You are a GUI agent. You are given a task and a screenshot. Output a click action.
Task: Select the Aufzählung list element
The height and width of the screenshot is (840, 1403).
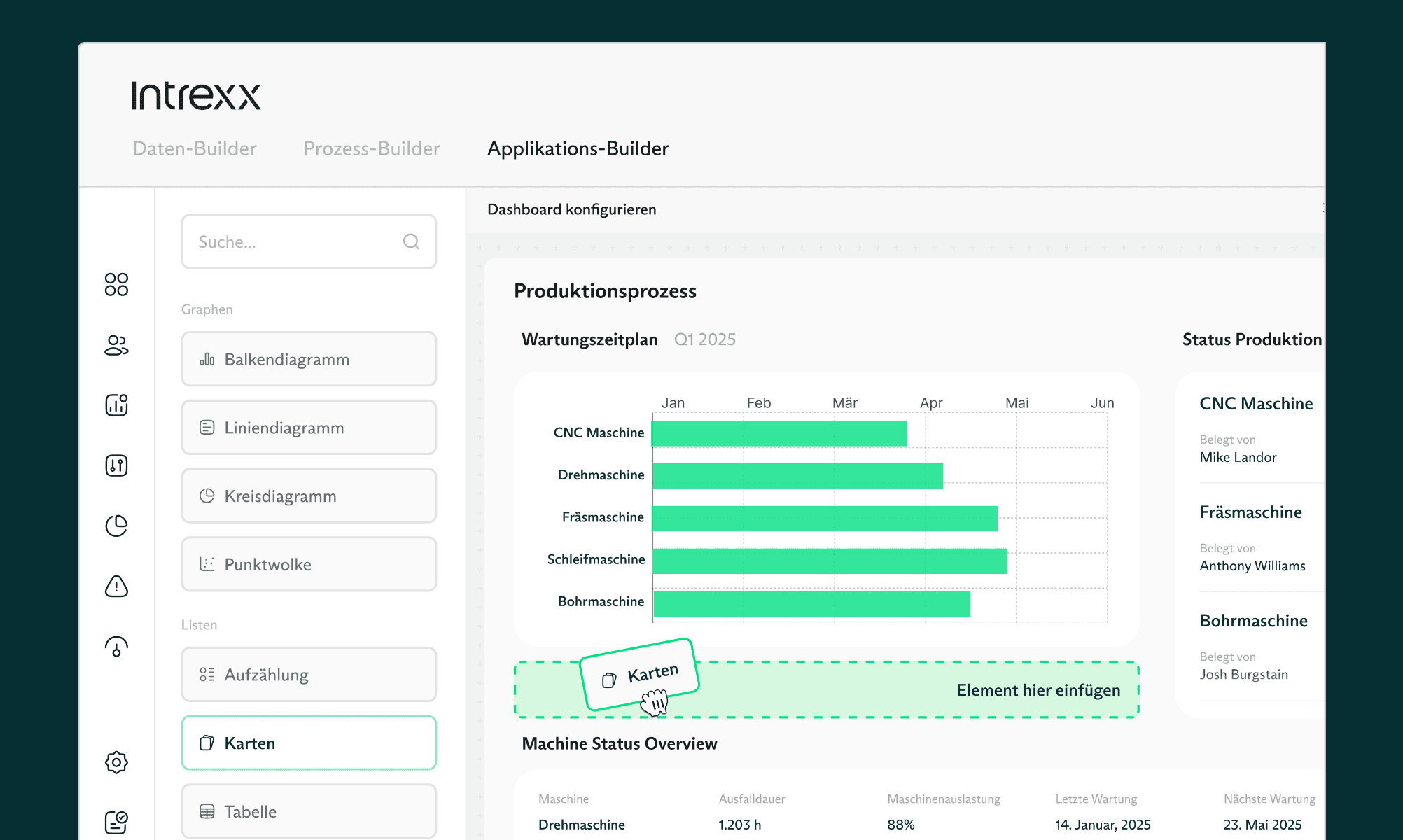tap(309, 675)
